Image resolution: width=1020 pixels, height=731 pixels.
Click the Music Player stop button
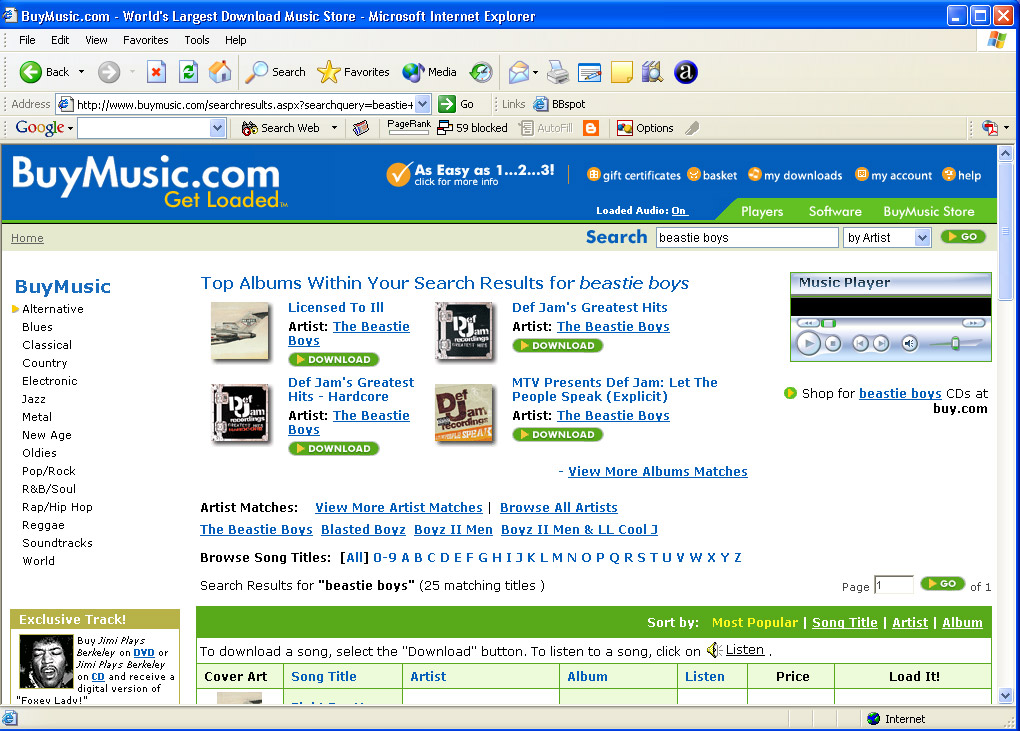pyautogui.click(x=833, y=343)
